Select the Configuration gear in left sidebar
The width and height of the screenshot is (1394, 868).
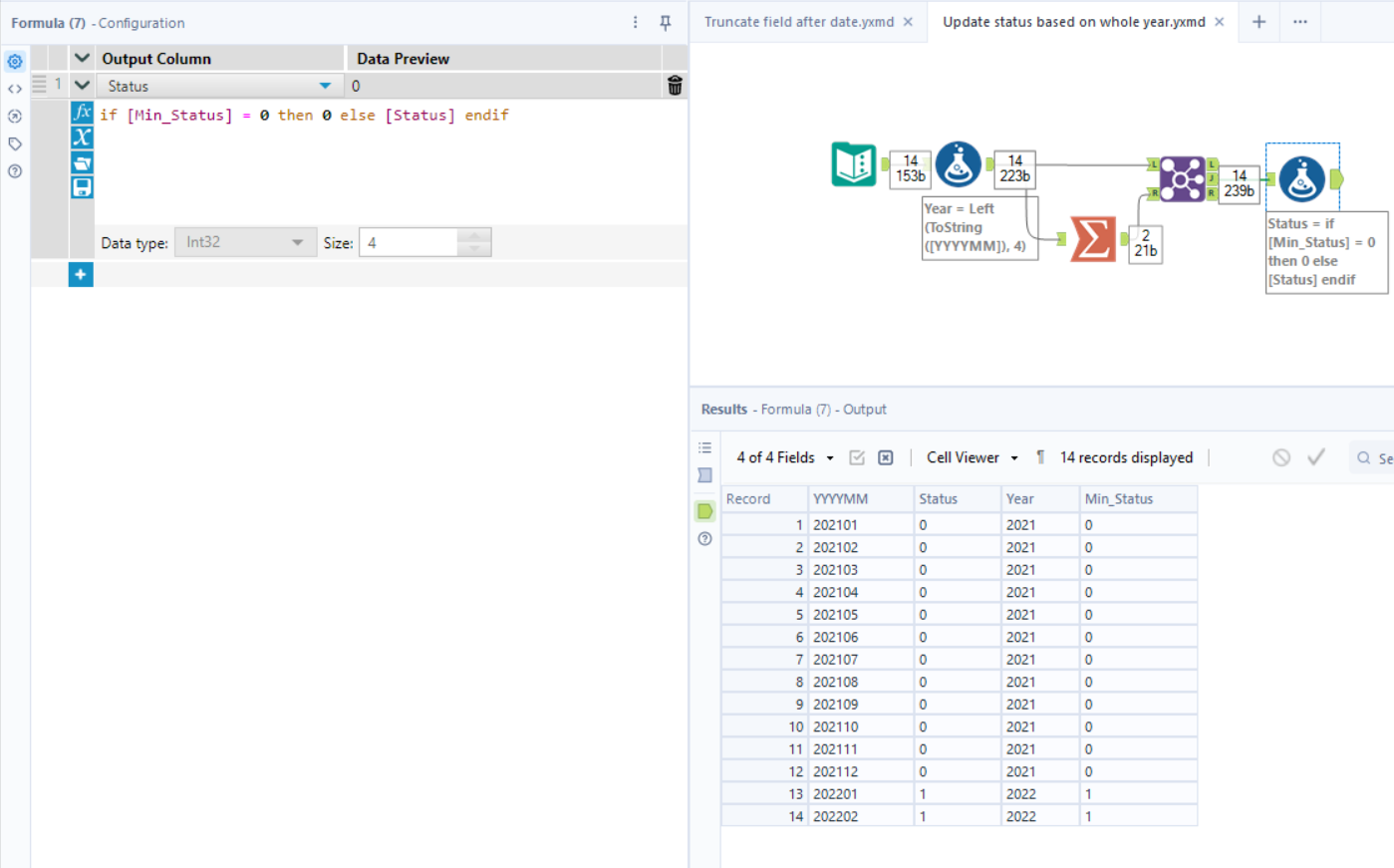[x=14, y=61]
